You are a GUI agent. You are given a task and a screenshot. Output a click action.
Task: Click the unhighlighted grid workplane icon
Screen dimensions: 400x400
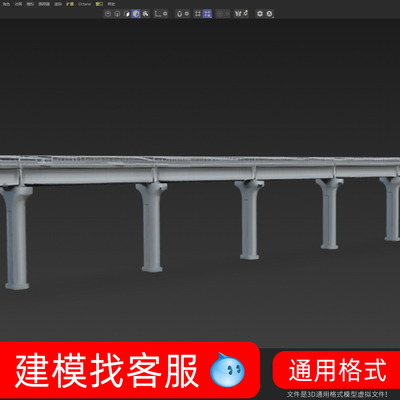click(x=198, y=14)
